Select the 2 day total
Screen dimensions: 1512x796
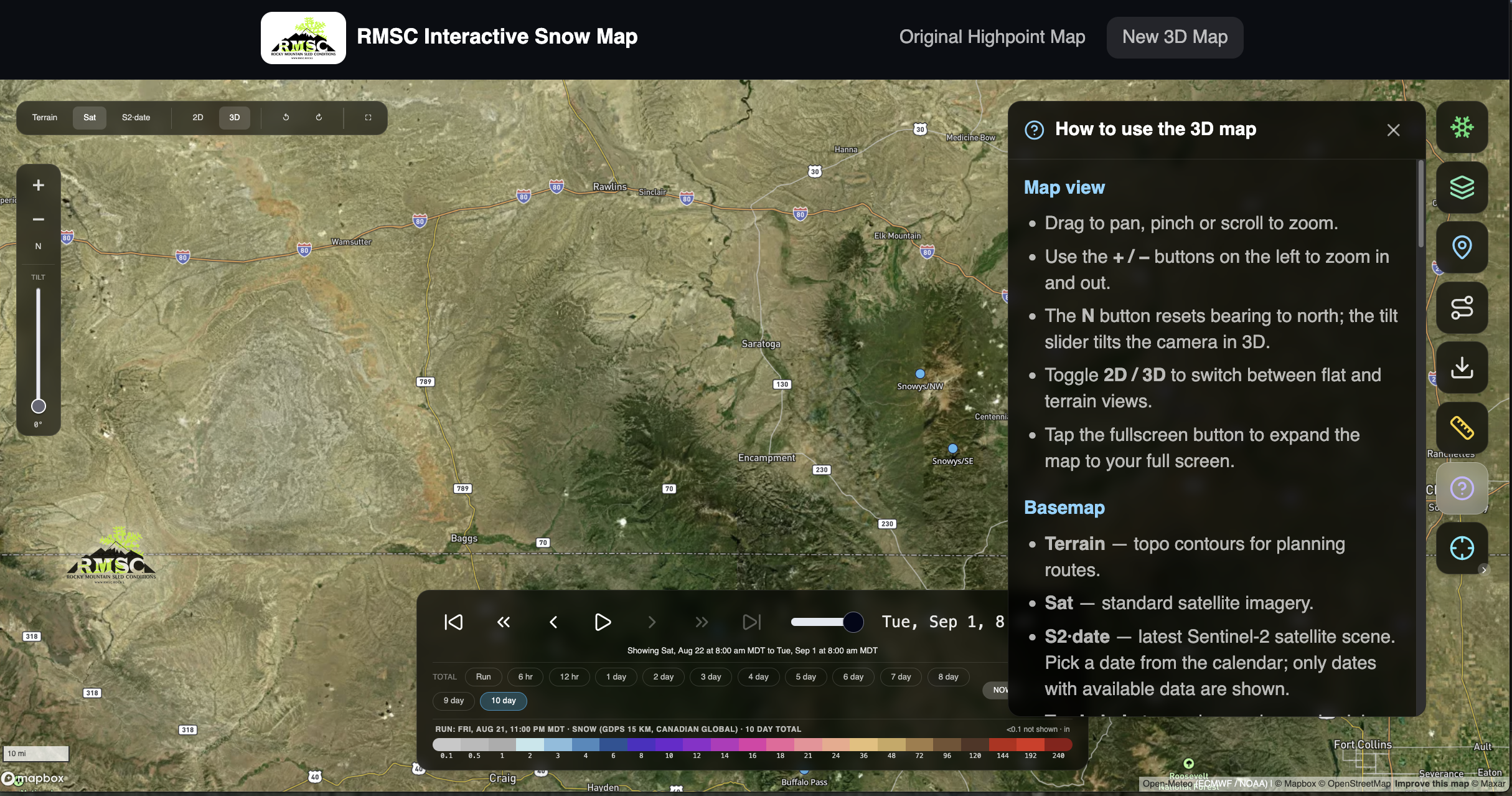(x=664, y=676)
